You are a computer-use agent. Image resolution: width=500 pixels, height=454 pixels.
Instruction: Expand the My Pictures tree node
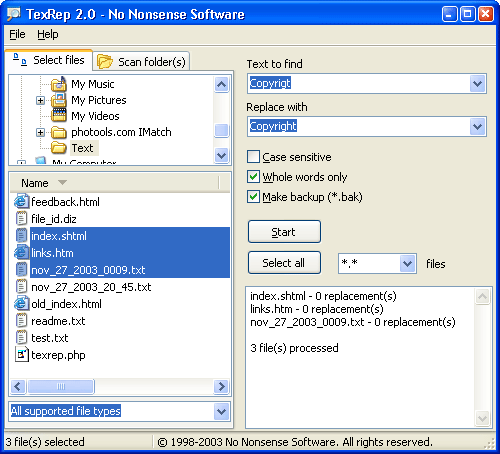pyautogui.click(x=40, y=100)
